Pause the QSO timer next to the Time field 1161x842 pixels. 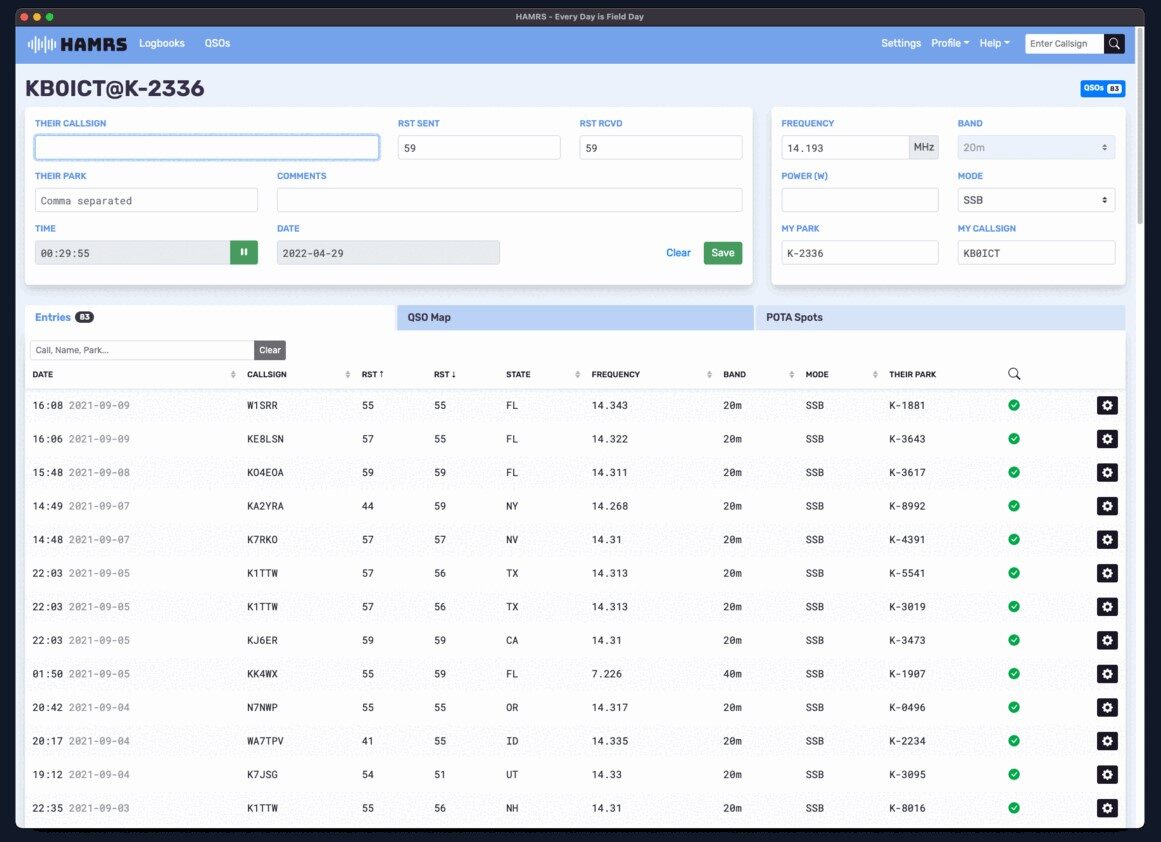[x=243, y=252]
